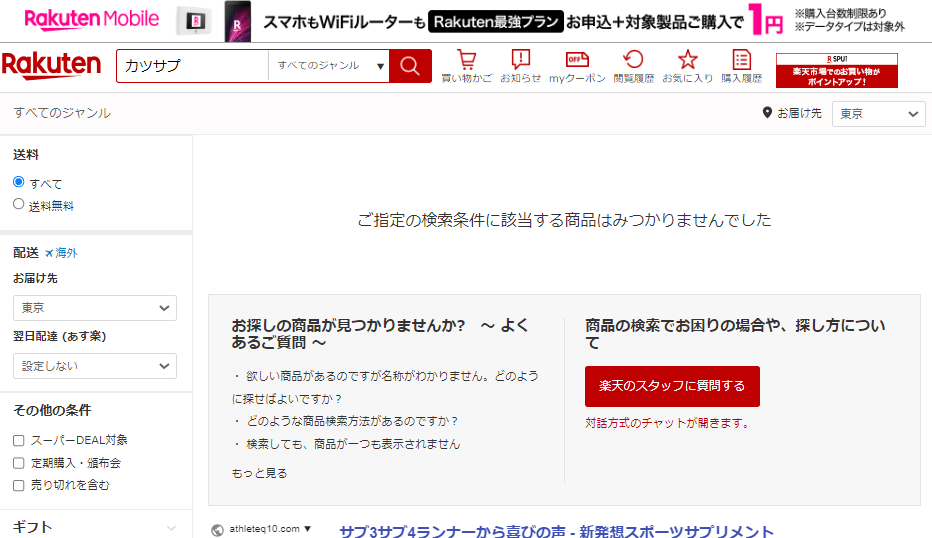Check the スーパーDEAL対象 checkbox
Screen dimensions: 932x538
pyautogui.click(x=18, y=441)
